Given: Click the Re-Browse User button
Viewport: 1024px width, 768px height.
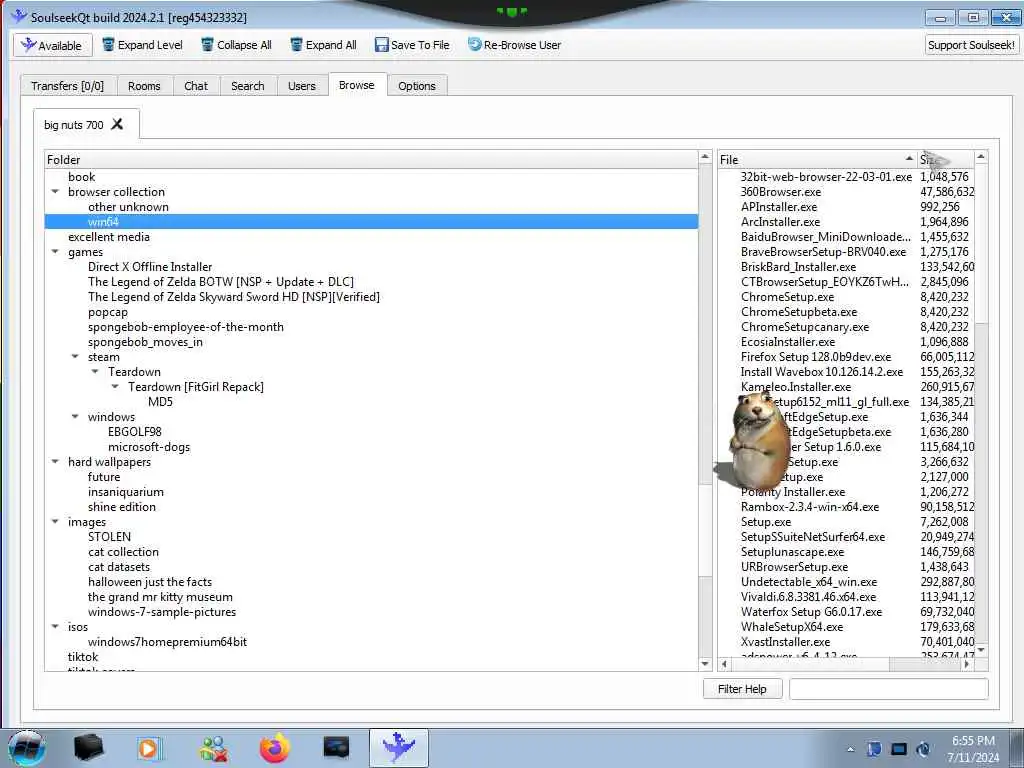Looking at the screenshot, I should [515, 45].
